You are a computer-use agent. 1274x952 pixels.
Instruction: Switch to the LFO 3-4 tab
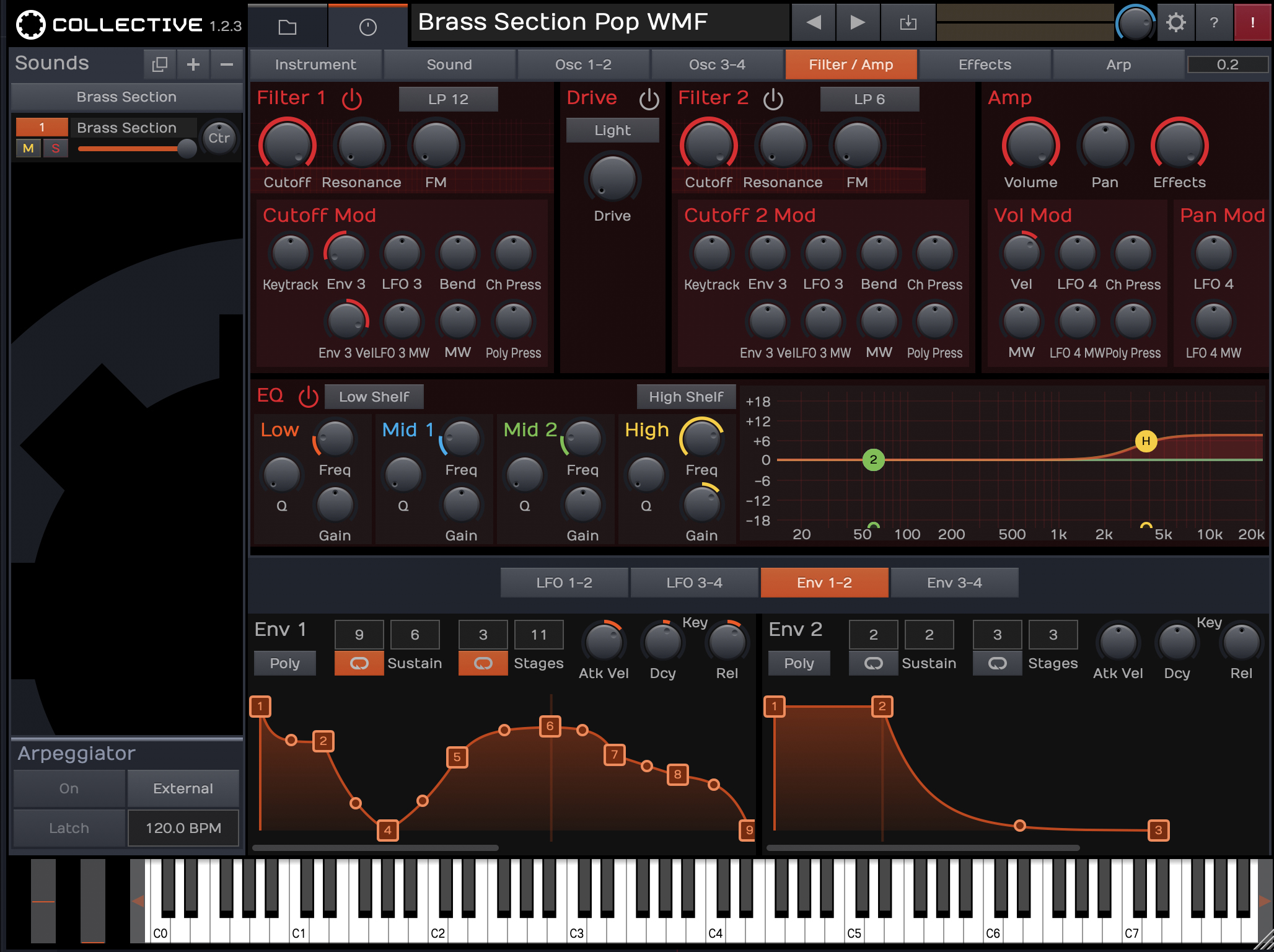tap(693, 582)
